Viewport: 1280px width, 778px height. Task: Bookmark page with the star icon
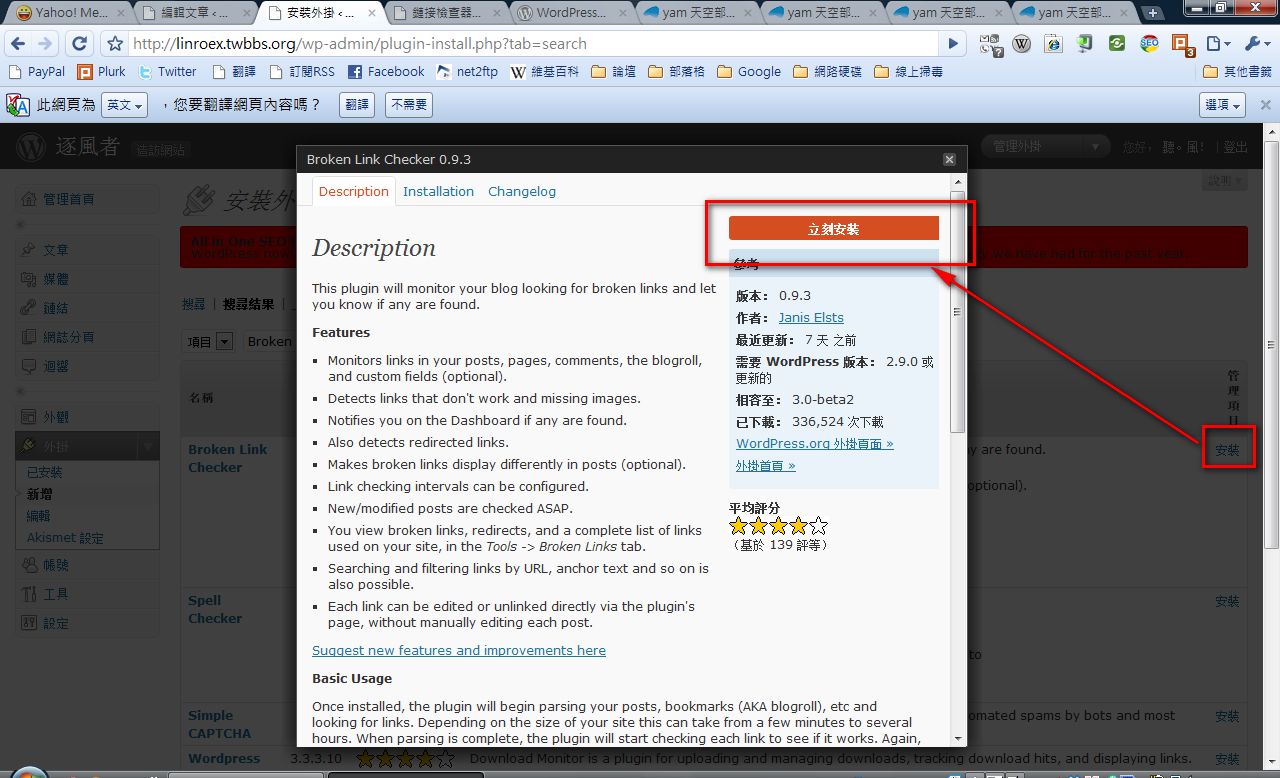(x=115, y=44)
